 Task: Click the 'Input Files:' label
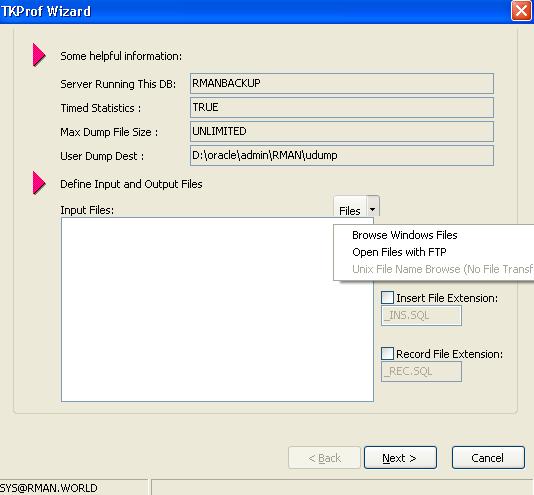(x=87, y=210)
